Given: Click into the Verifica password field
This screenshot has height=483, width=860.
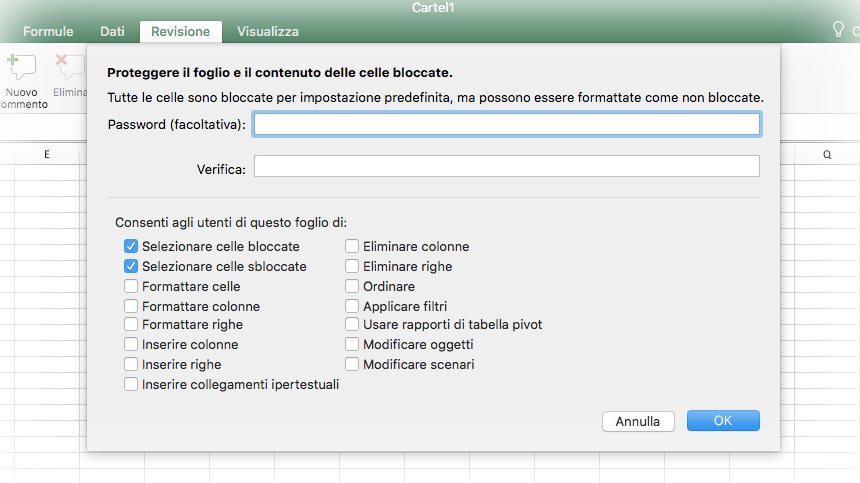Looking at the screenshot, I should point(506,166).
